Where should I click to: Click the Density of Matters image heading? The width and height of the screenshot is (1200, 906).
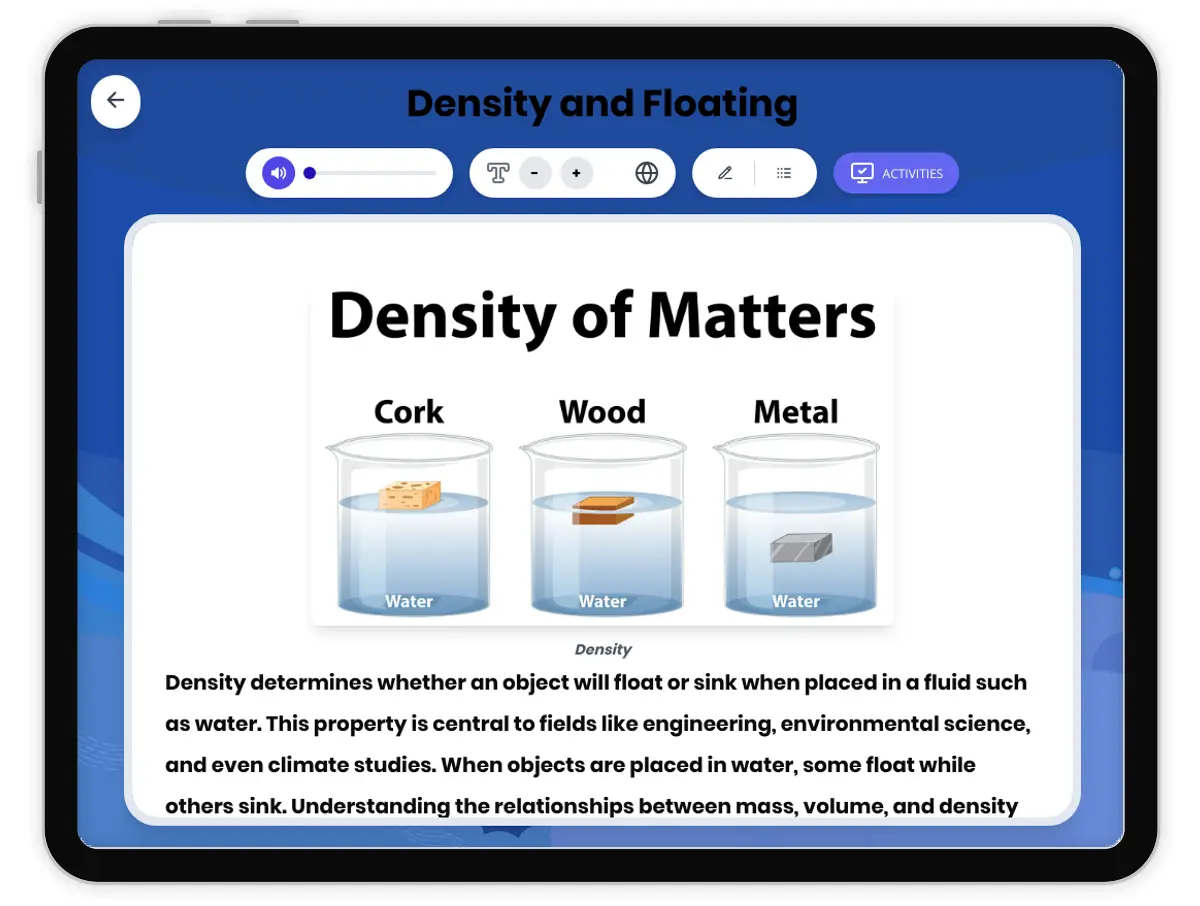[x=602, y=315]
